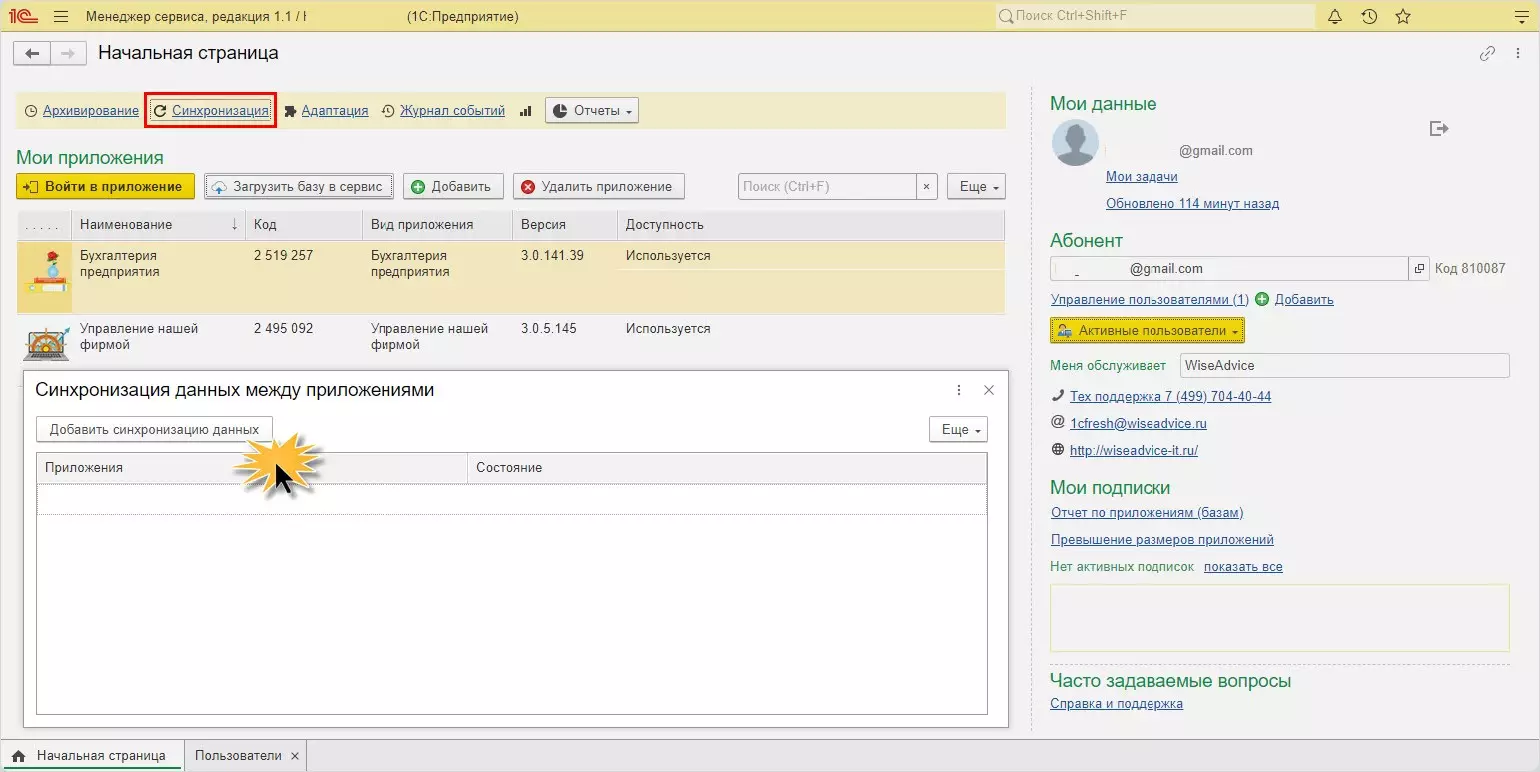The height and width of the screenshot is (772, 1540).
Task: Click in the Поиск (Ctrl+F) field
Action: 827,187
